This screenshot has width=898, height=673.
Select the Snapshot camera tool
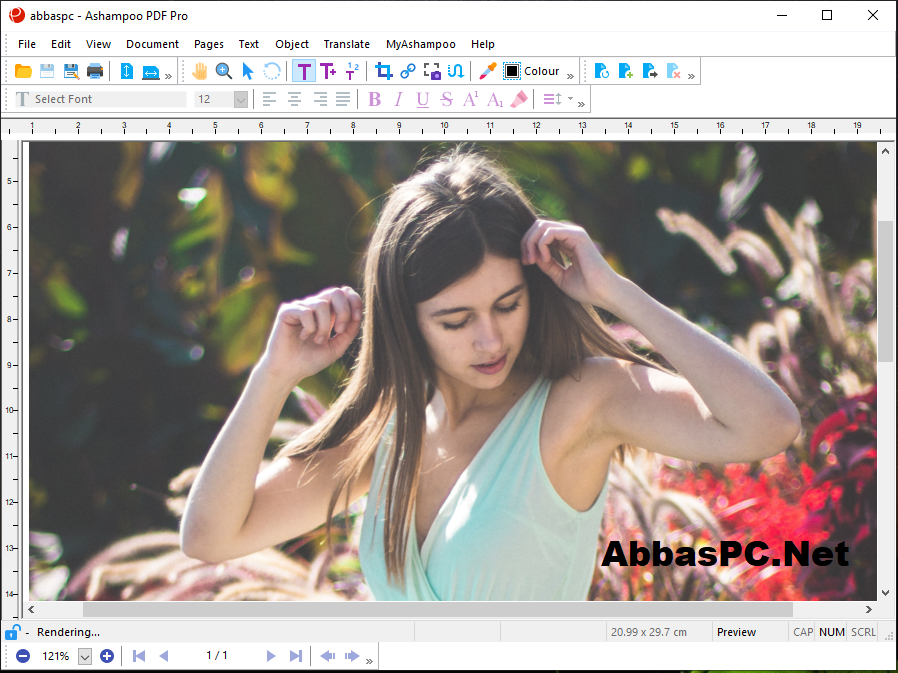click(432, 71)
